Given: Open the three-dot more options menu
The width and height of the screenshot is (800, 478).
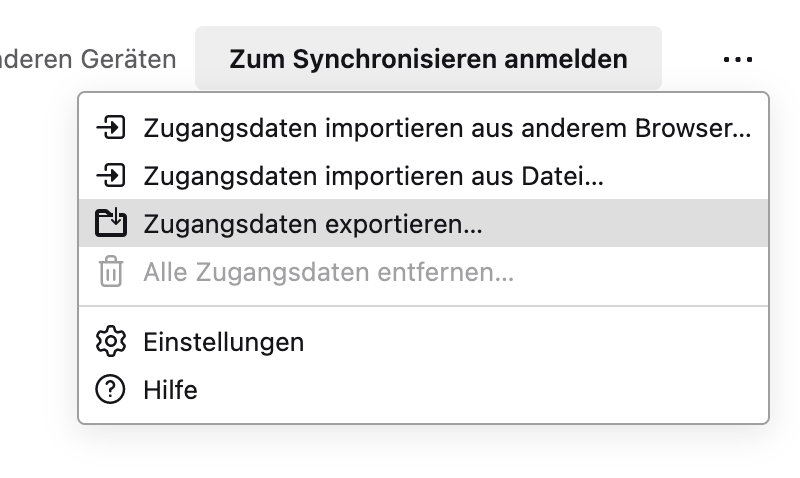Looking at the screenshot, I should click(737, 60).
